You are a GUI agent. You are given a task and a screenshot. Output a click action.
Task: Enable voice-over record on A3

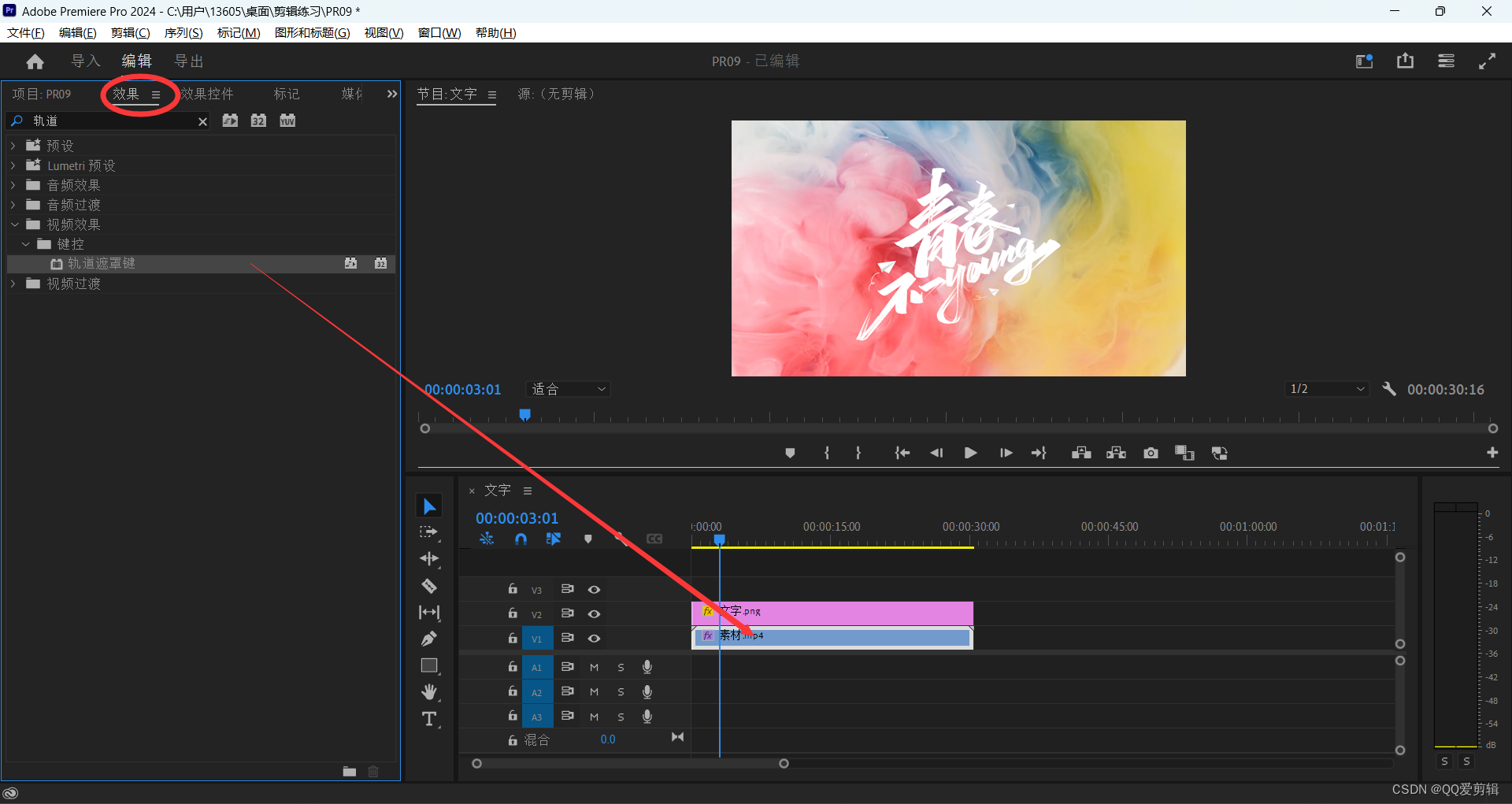647,717
